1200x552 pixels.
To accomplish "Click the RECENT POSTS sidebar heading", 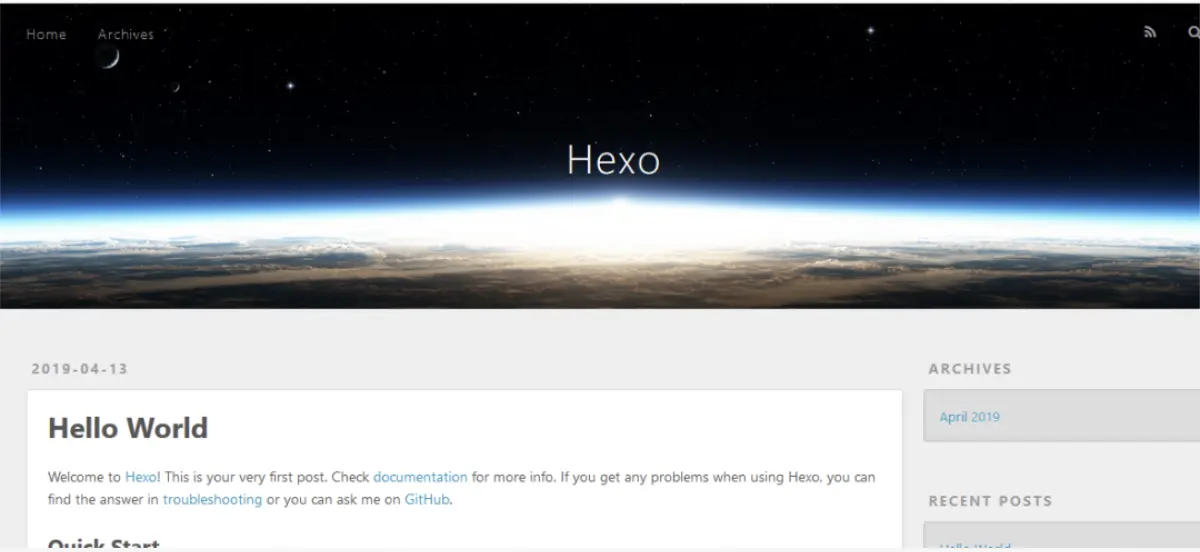I will [x=990, y=500].
